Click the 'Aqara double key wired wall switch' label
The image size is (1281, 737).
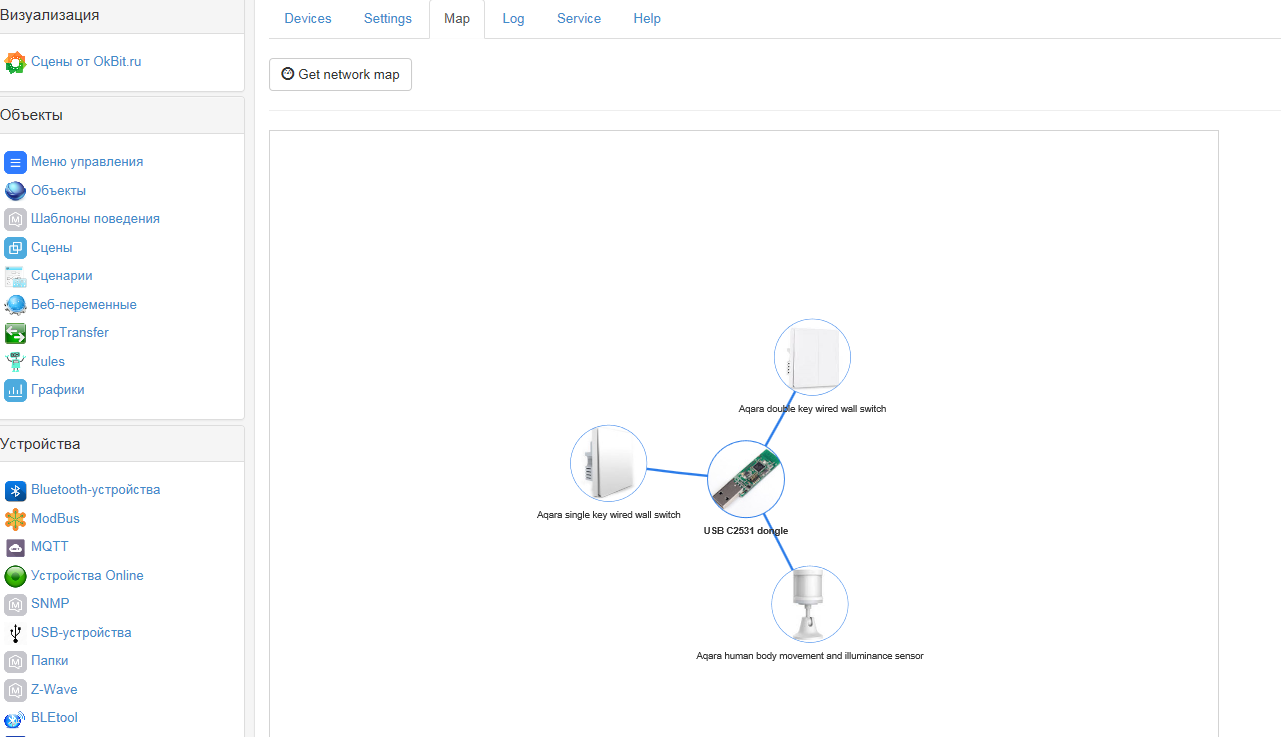(x=812, y=409)
